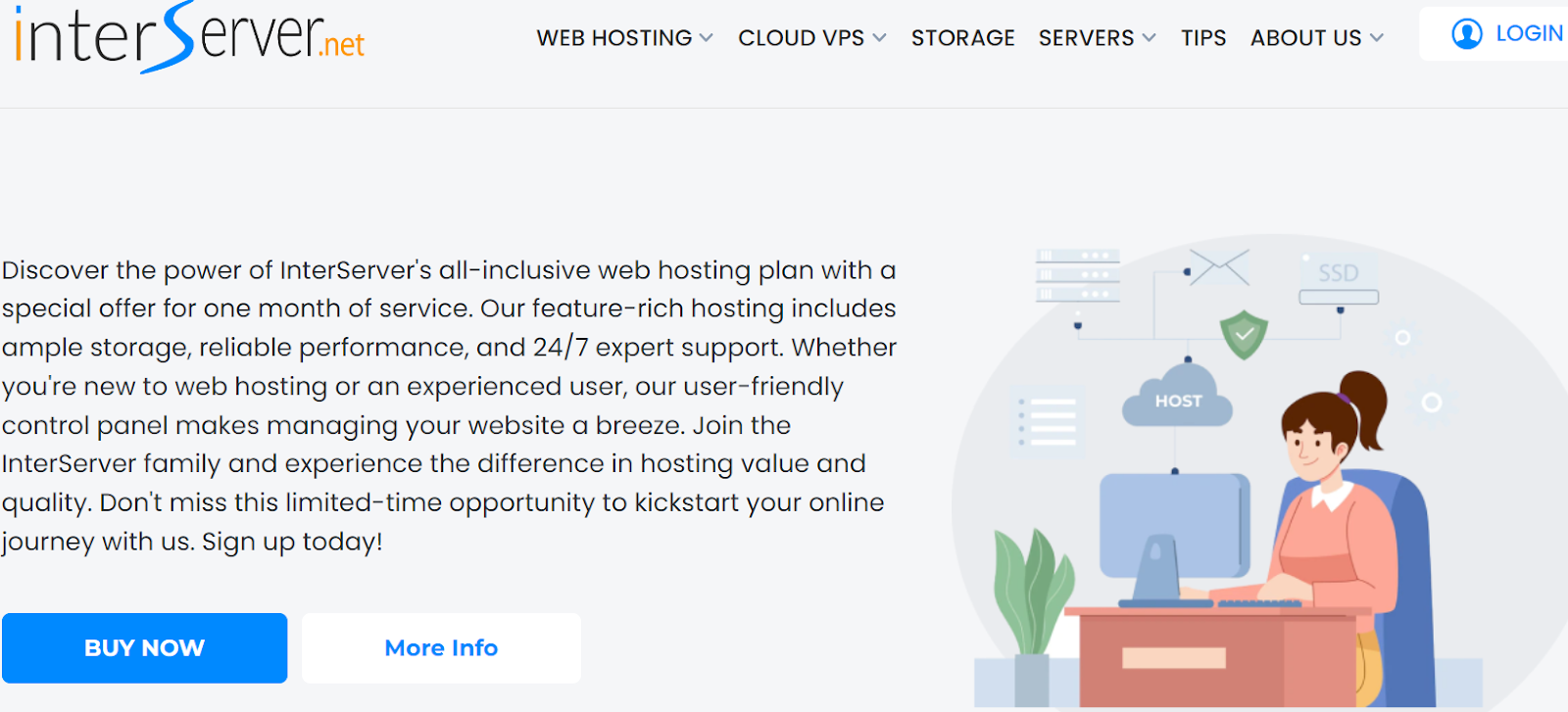Open the STORAGE menu item
This screenshot has width=1568, height=712.
tap(962, 38)
